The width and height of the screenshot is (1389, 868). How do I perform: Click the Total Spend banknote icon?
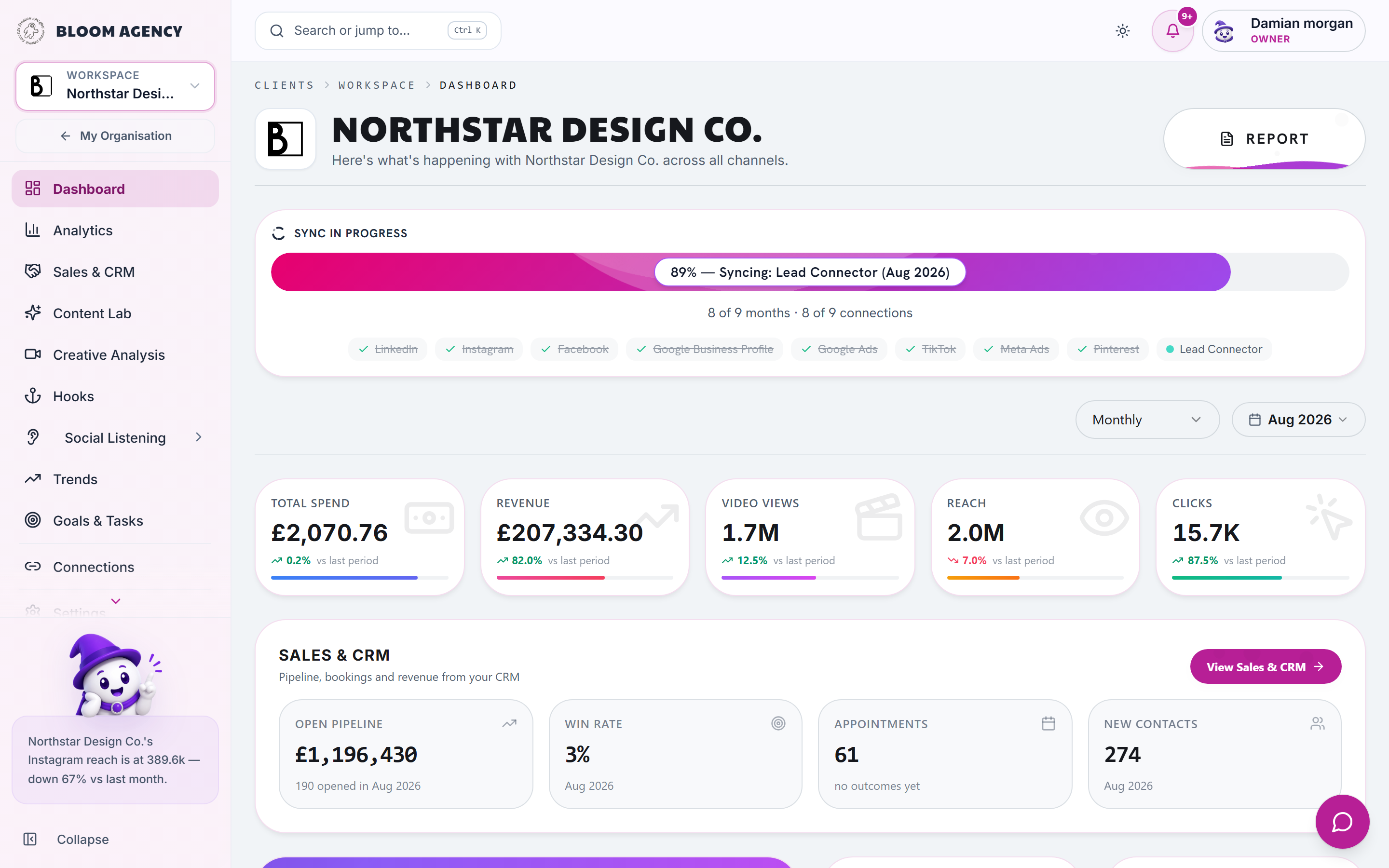tap(429, 518)
